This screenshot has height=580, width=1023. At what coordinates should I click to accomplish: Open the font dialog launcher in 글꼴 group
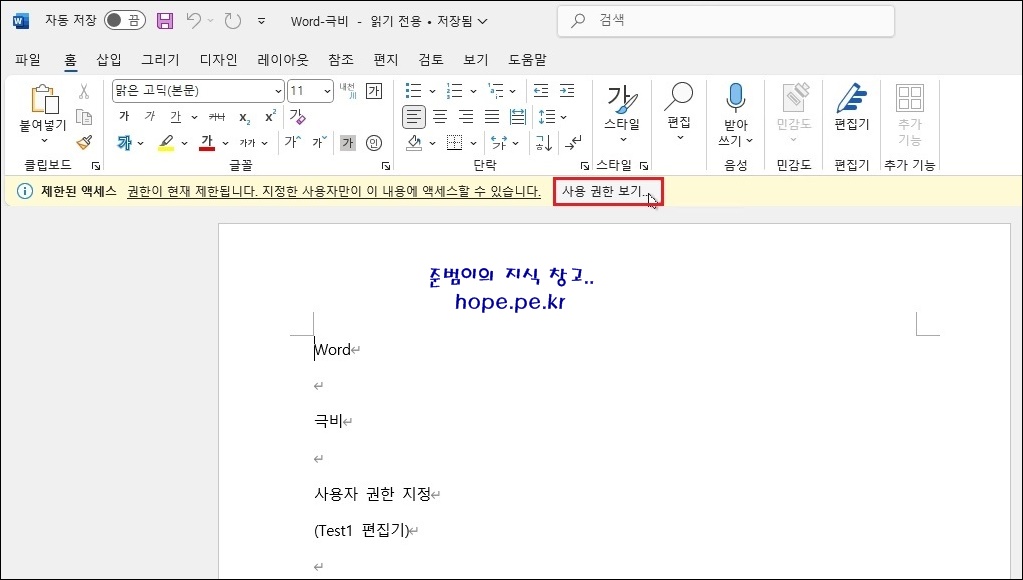pyautogui.click(x=386, y=166)
